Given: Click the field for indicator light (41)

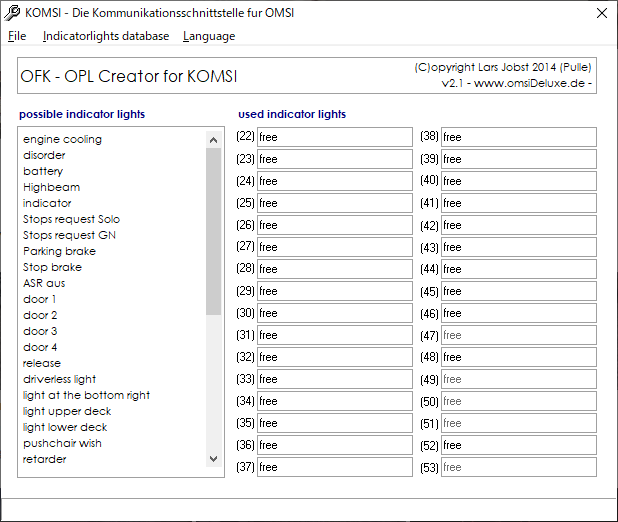Looking at the screenshot, I should point(519,203).
